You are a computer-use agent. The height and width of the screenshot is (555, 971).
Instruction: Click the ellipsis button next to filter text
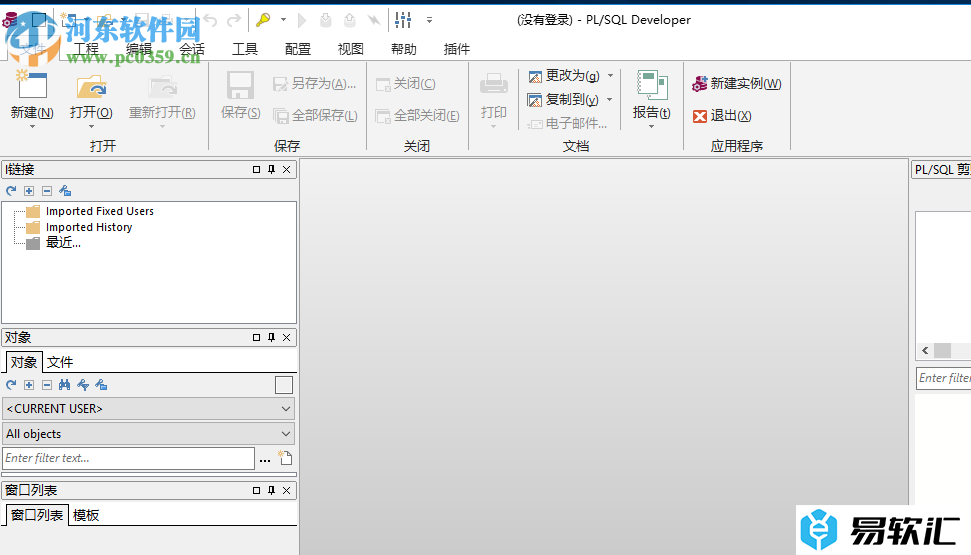point(265,459)
